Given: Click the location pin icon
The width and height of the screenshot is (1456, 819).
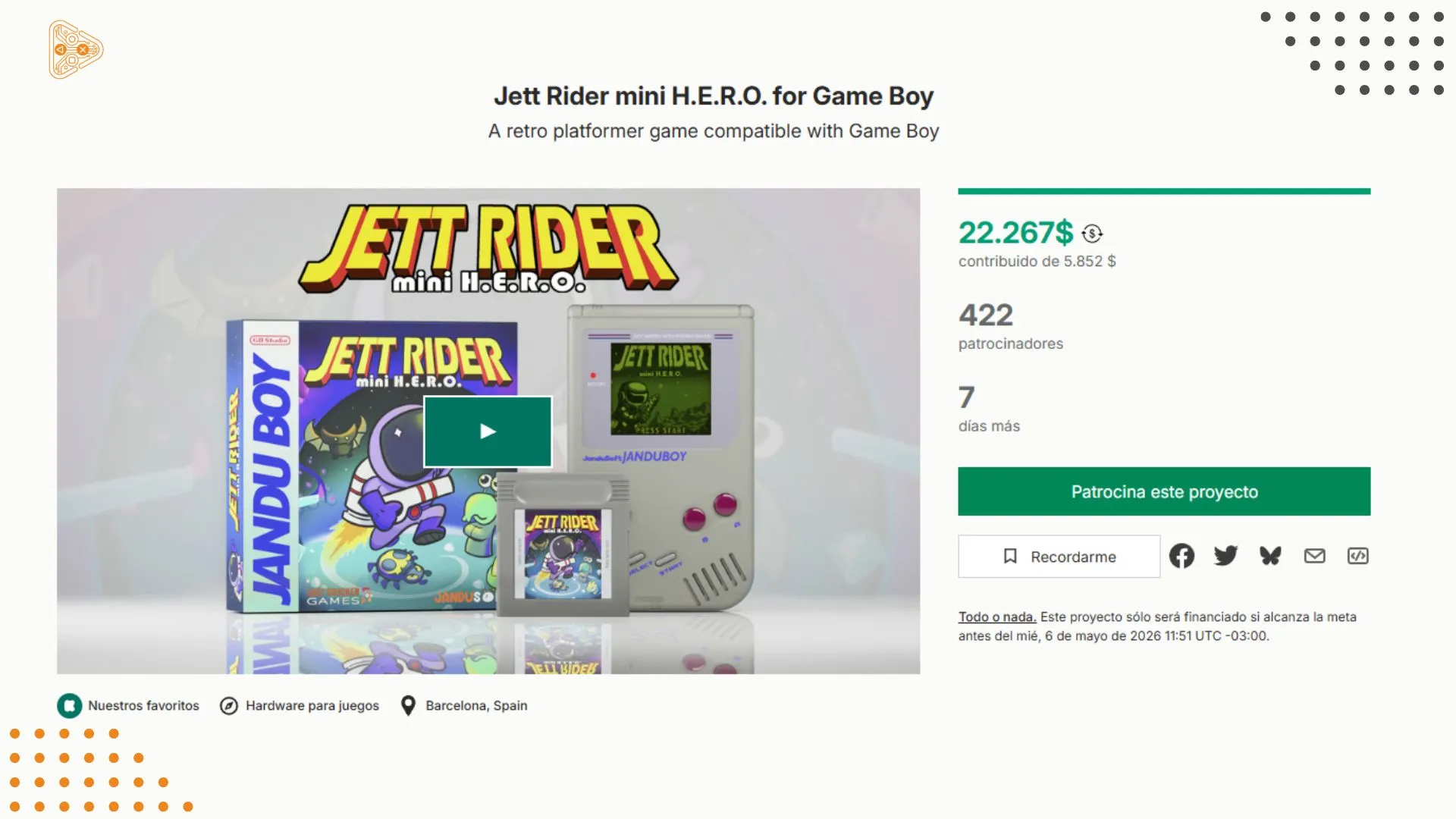Looking at the screenshot, I should pos(408,706).
